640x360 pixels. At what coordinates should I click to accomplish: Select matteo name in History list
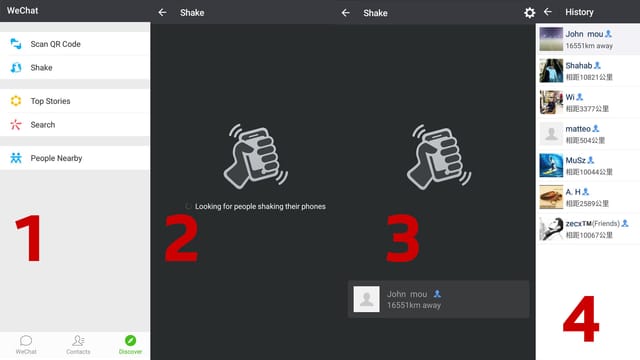tap(578, 129)
